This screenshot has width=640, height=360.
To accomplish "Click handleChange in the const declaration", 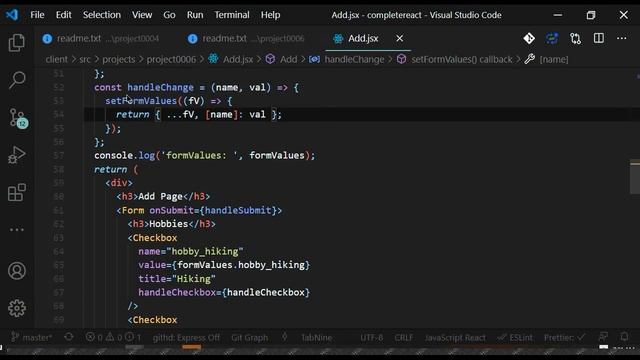I will tap(160, 87).
